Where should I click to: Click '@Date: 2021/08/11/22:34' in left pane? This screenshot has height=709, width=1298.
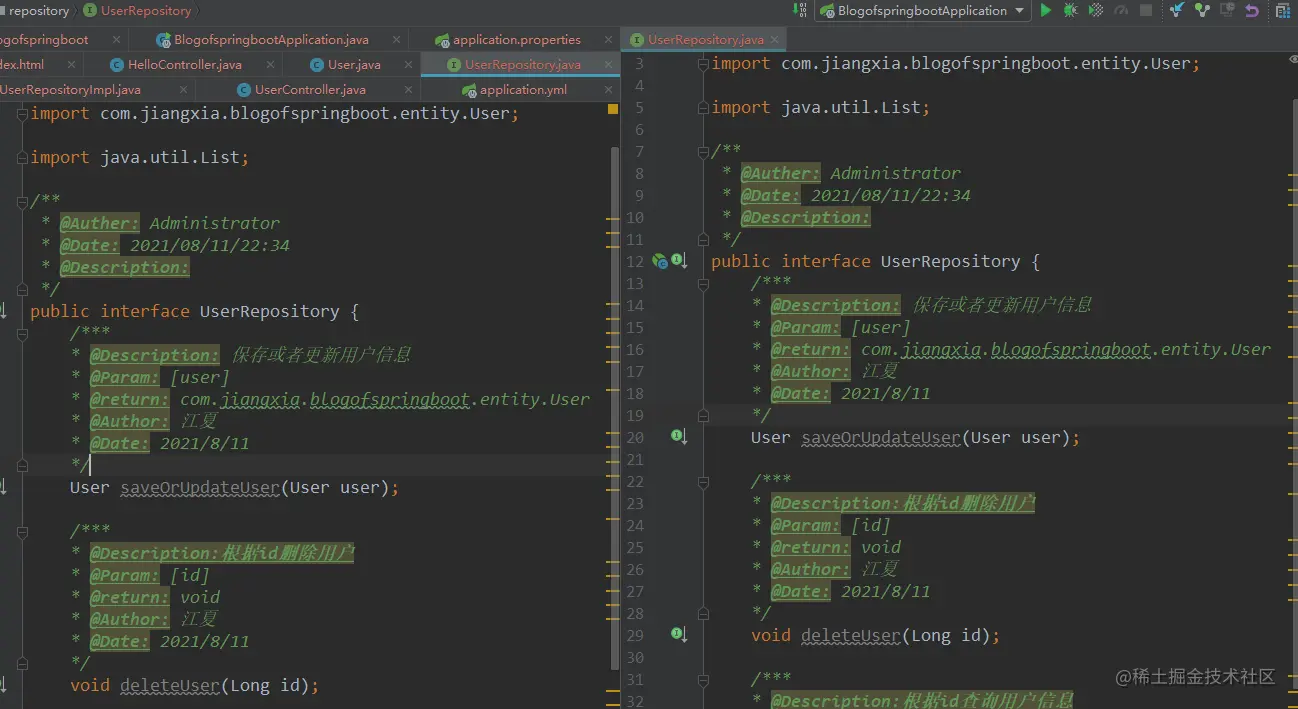175,245
